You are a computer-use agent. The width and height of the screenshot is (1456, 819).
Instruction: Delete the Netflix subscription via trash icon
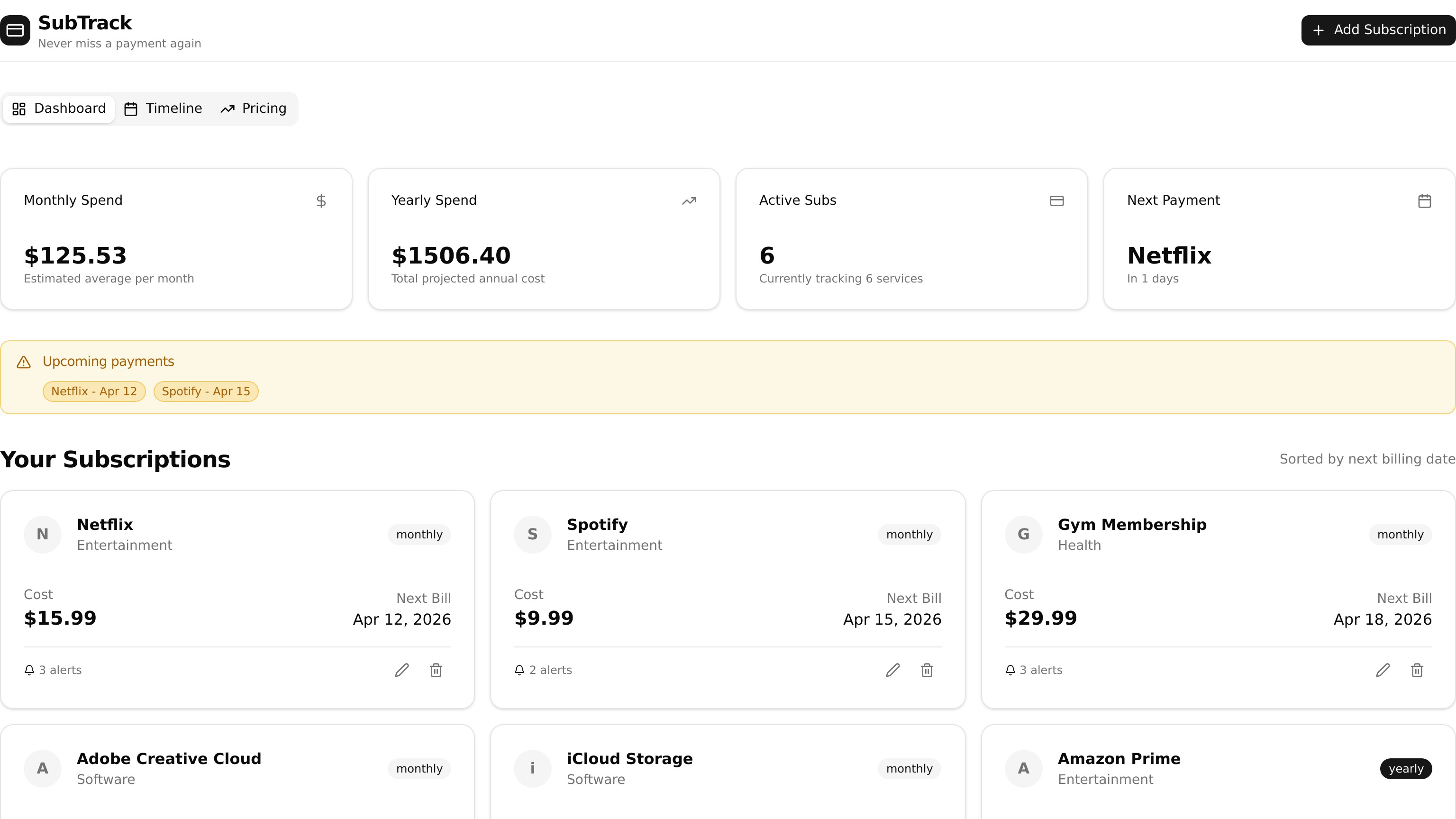coord(436,670)
